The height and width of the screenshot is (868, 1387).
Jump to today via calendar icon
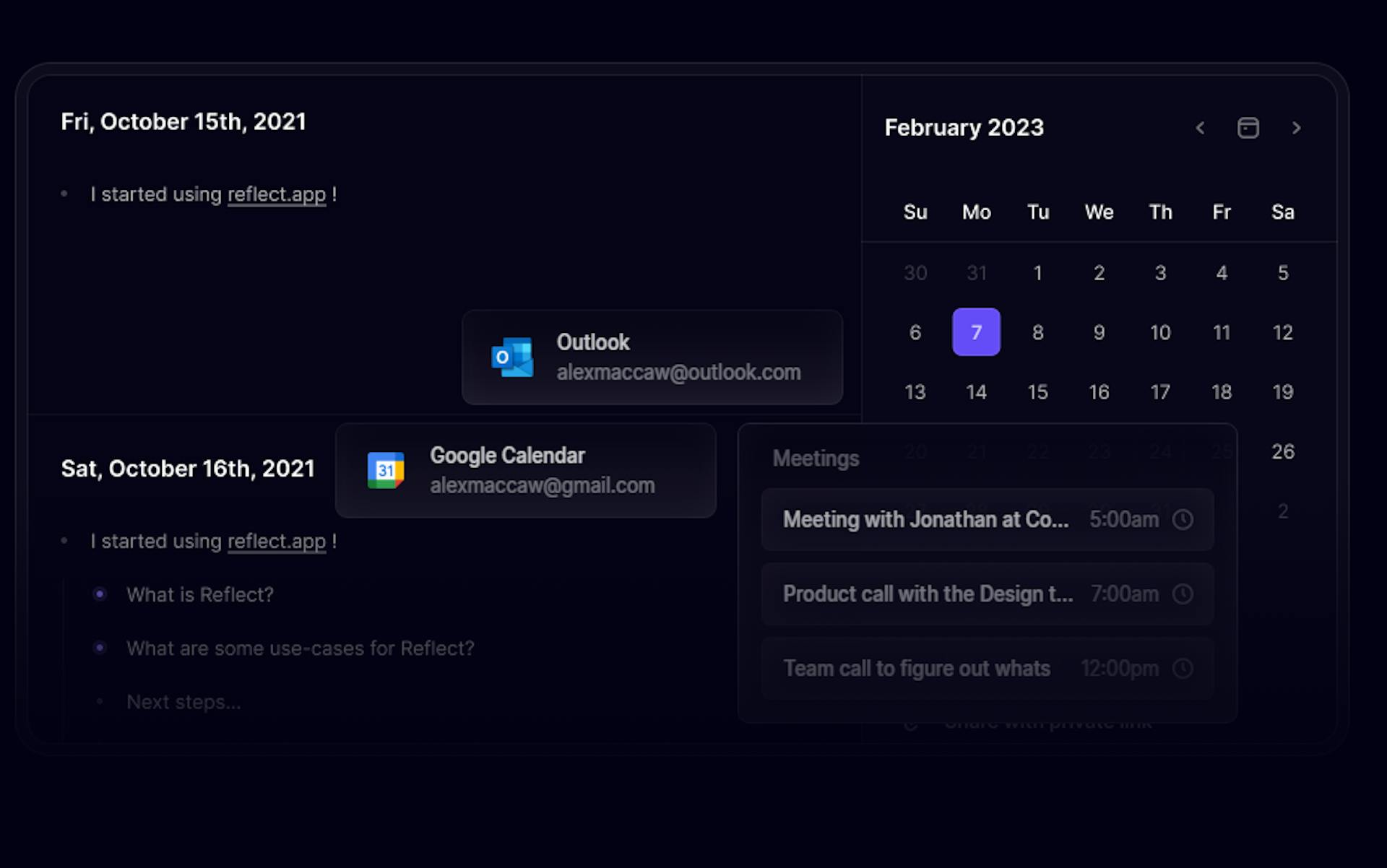1248,128
